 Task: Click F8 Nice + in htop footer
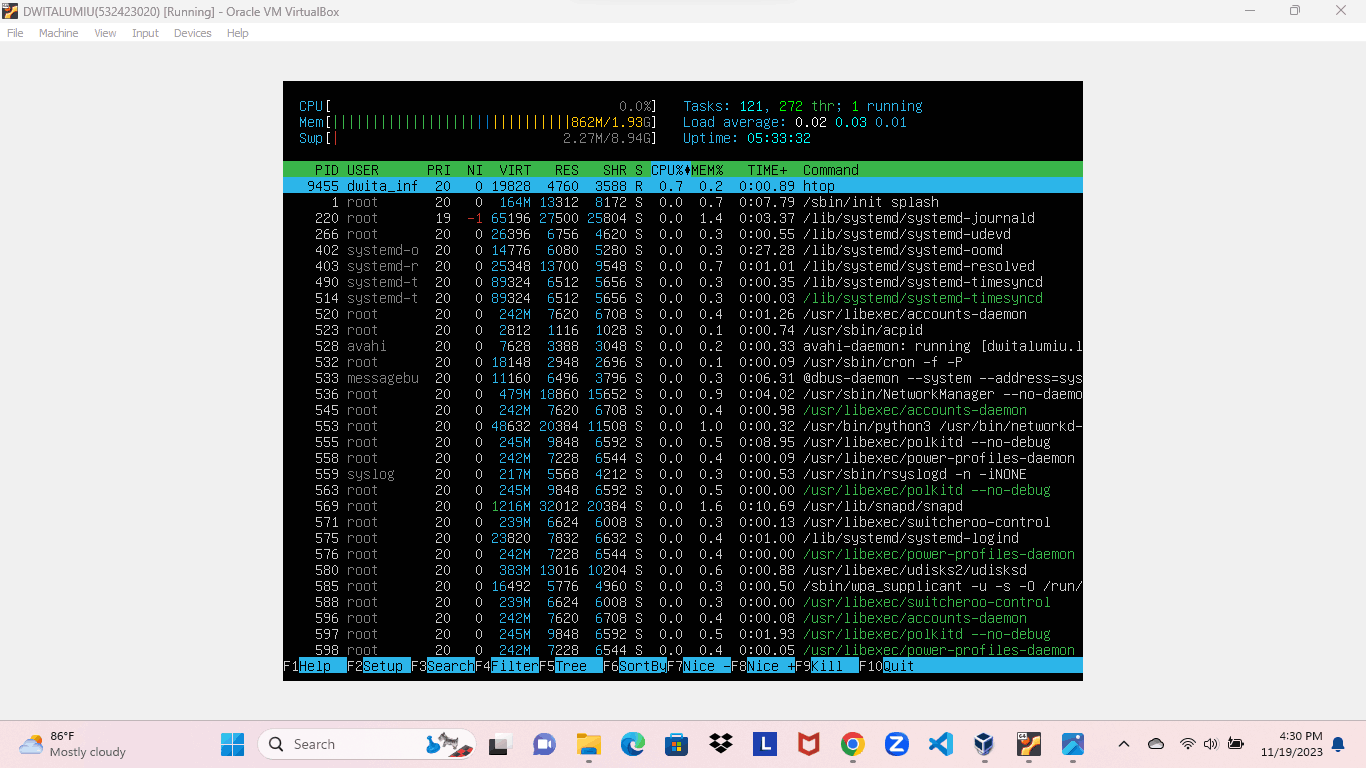[763, 666]
